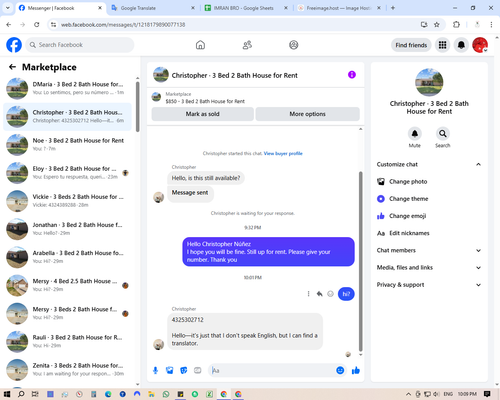Image resolution: width=500 pixels, height=400 pixels.
Task: Open Mersy 4 Bed 2.5 Bath conversation
Action: coord(68,285)
